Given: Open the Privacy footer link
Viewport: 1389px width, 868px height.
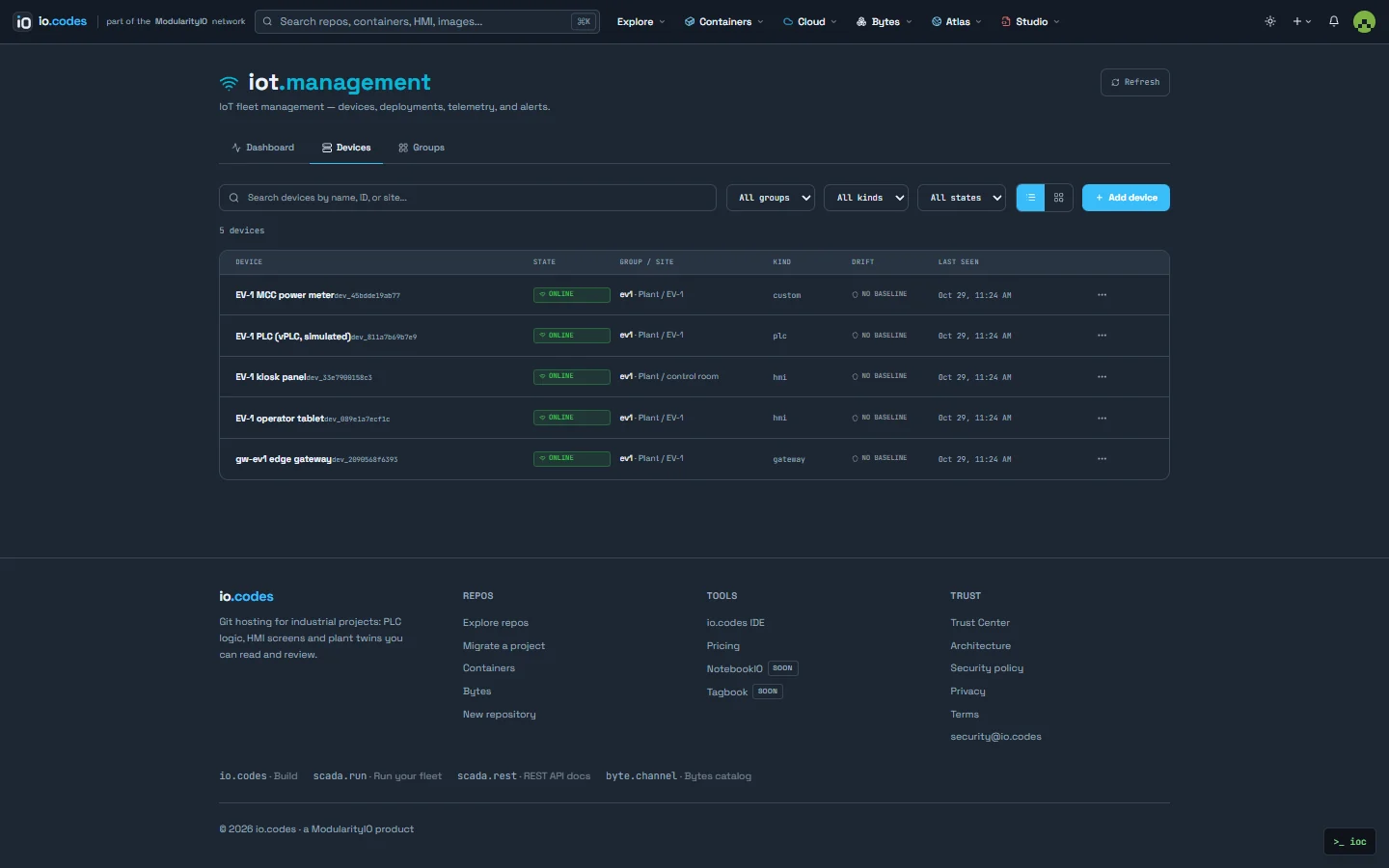Looking at the screenshot, I should pos(967,692).
